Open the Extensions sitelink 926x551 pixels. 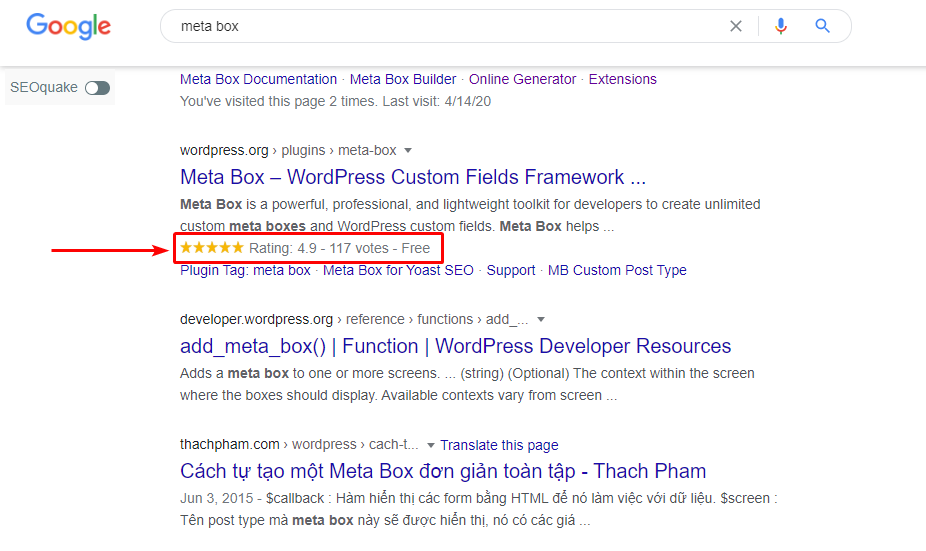click(x=623, y=79)
